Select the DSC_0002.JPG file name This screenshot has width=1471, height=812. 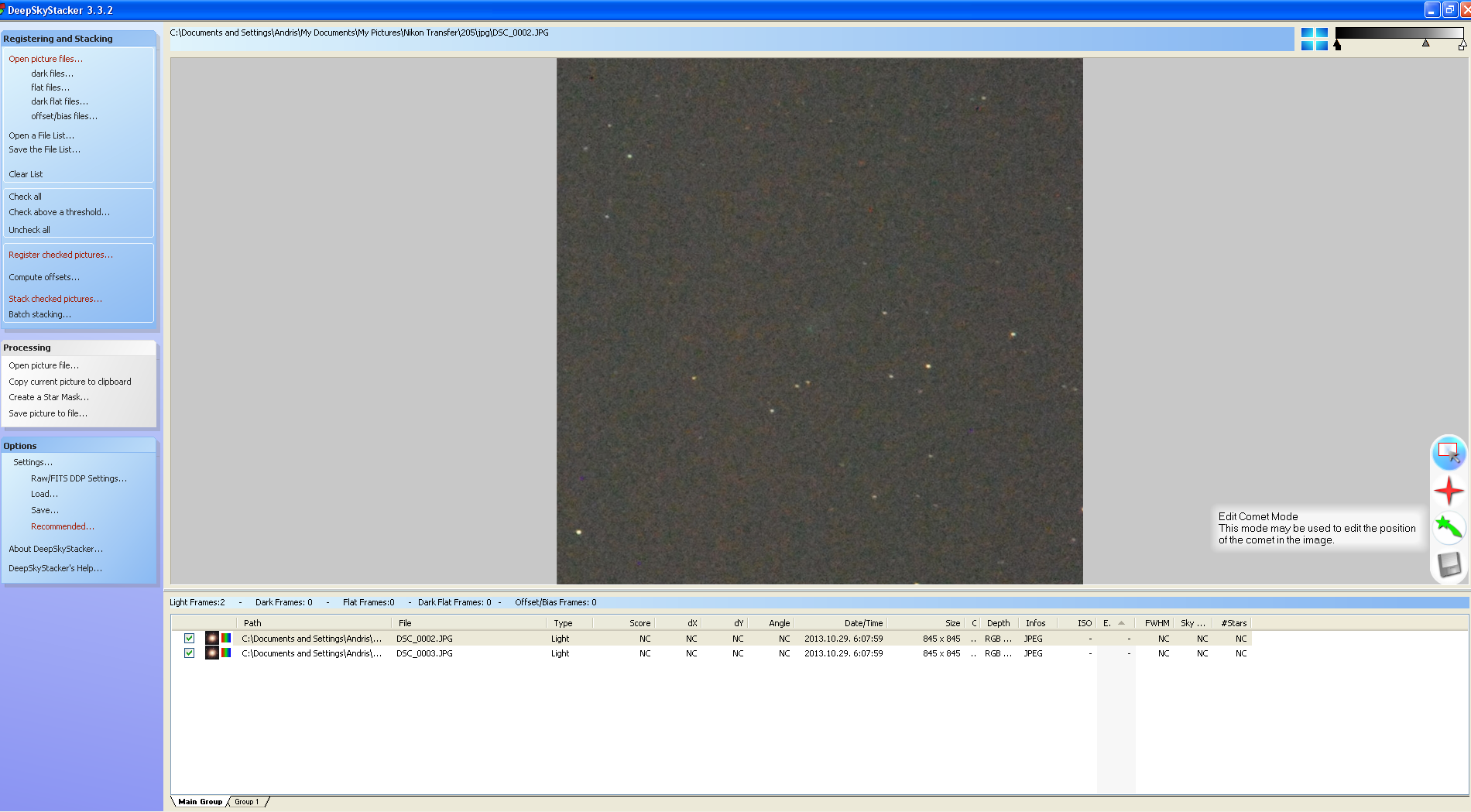click(424, 639)
